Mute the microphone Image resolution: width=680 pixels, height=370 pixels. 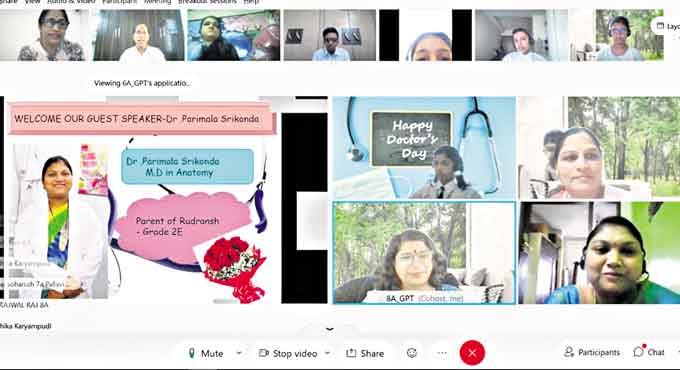click(206, 353)
